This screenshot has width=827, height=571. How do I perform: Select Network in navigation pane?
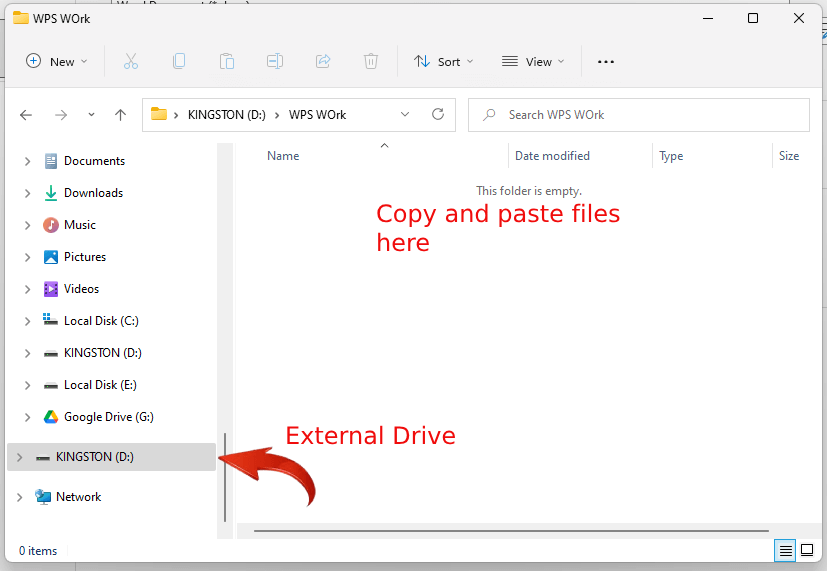(x=79, y=497)
